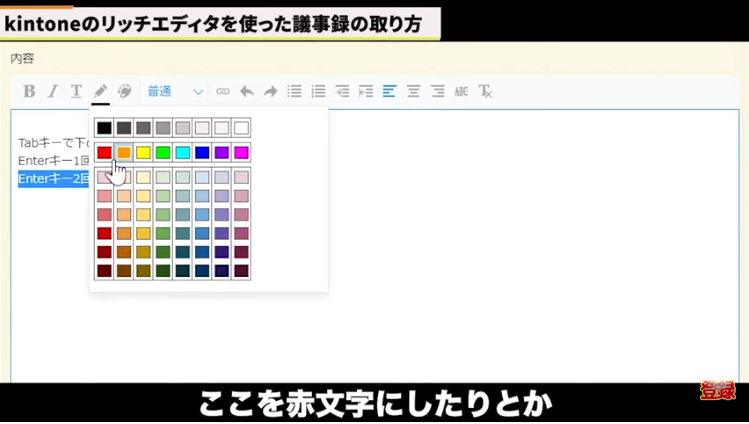Insert a hyperlink with the chain icon

coord(223,91)
